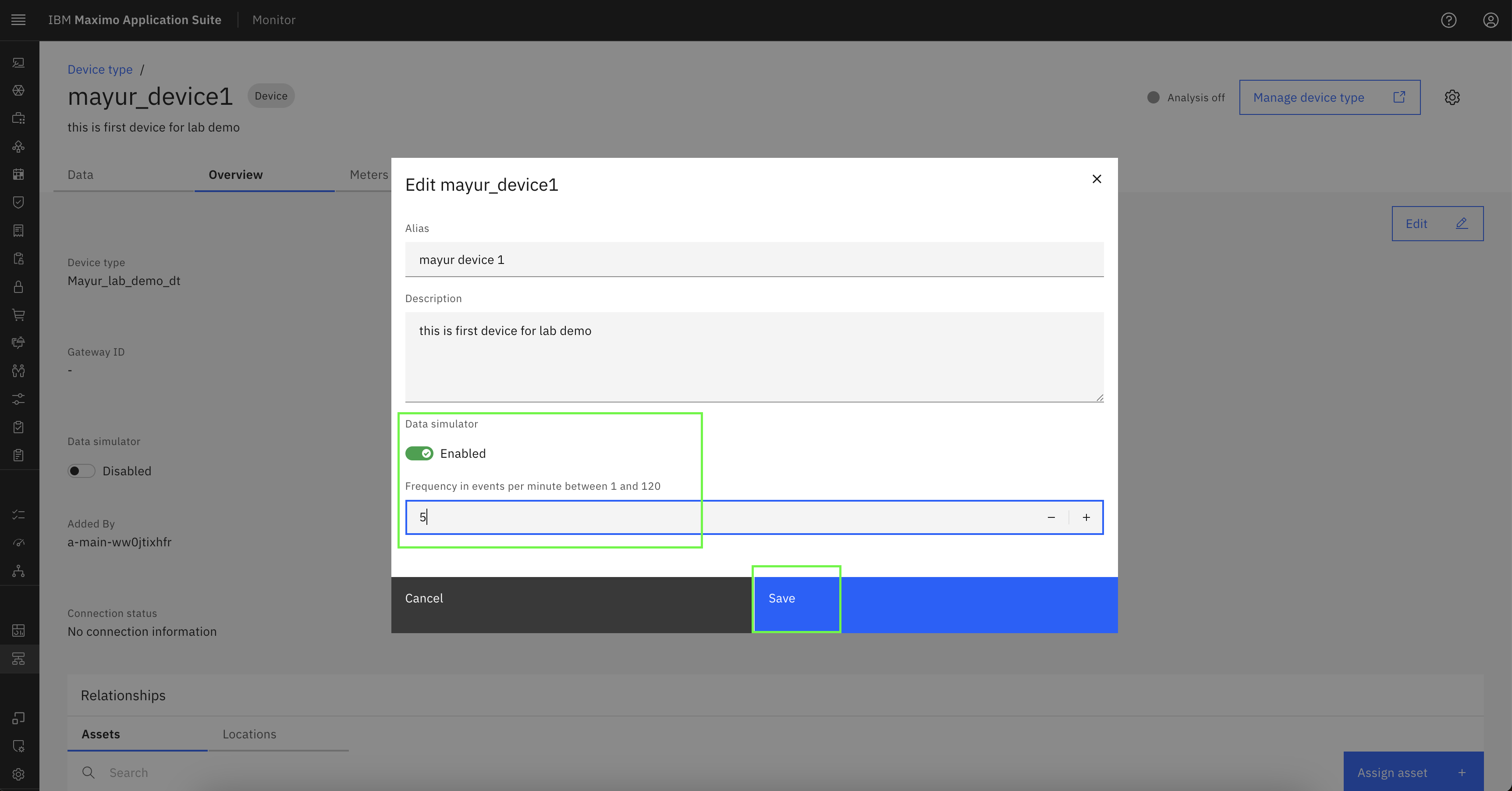Follow the Device type breadcrumb link

[x=100, y=69]
